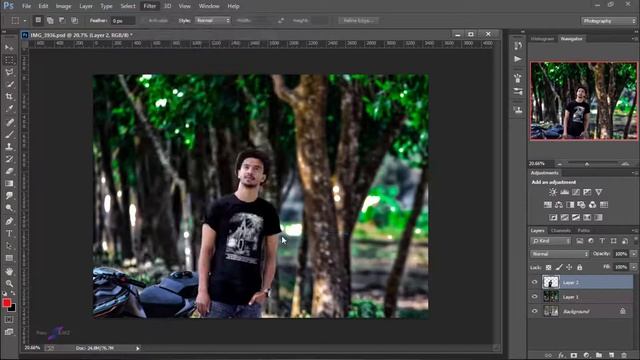Add an Invert adjustment
The width and height of the screenshot is (640, 360).
(553, 218)
